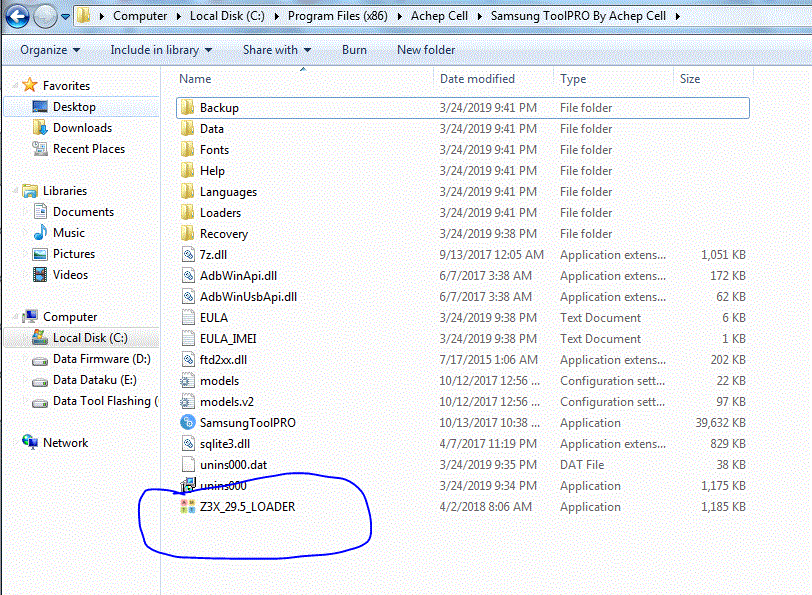
Task: Select the Z3X_29.5_LOADER file name
Action: [x=248, y=506]
